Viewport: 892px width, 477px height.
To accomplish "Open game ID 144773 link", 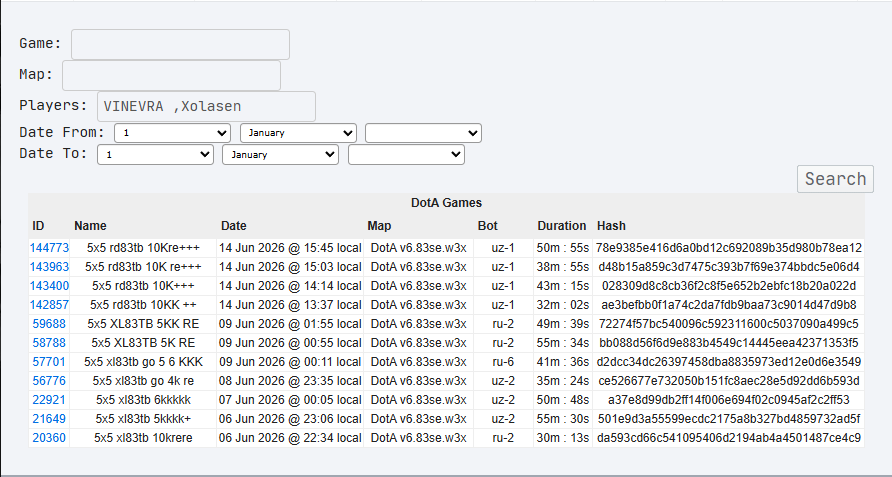I will (49, 248).
